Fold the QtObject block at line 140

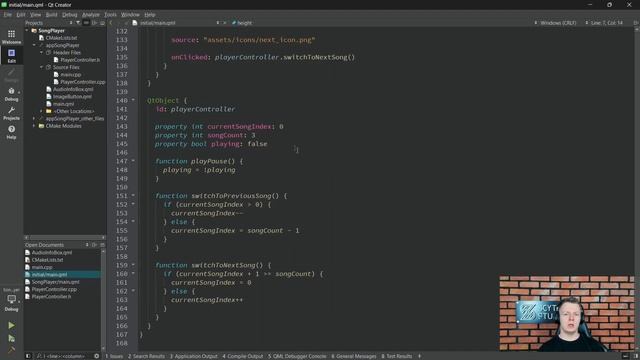coord(133,100)
